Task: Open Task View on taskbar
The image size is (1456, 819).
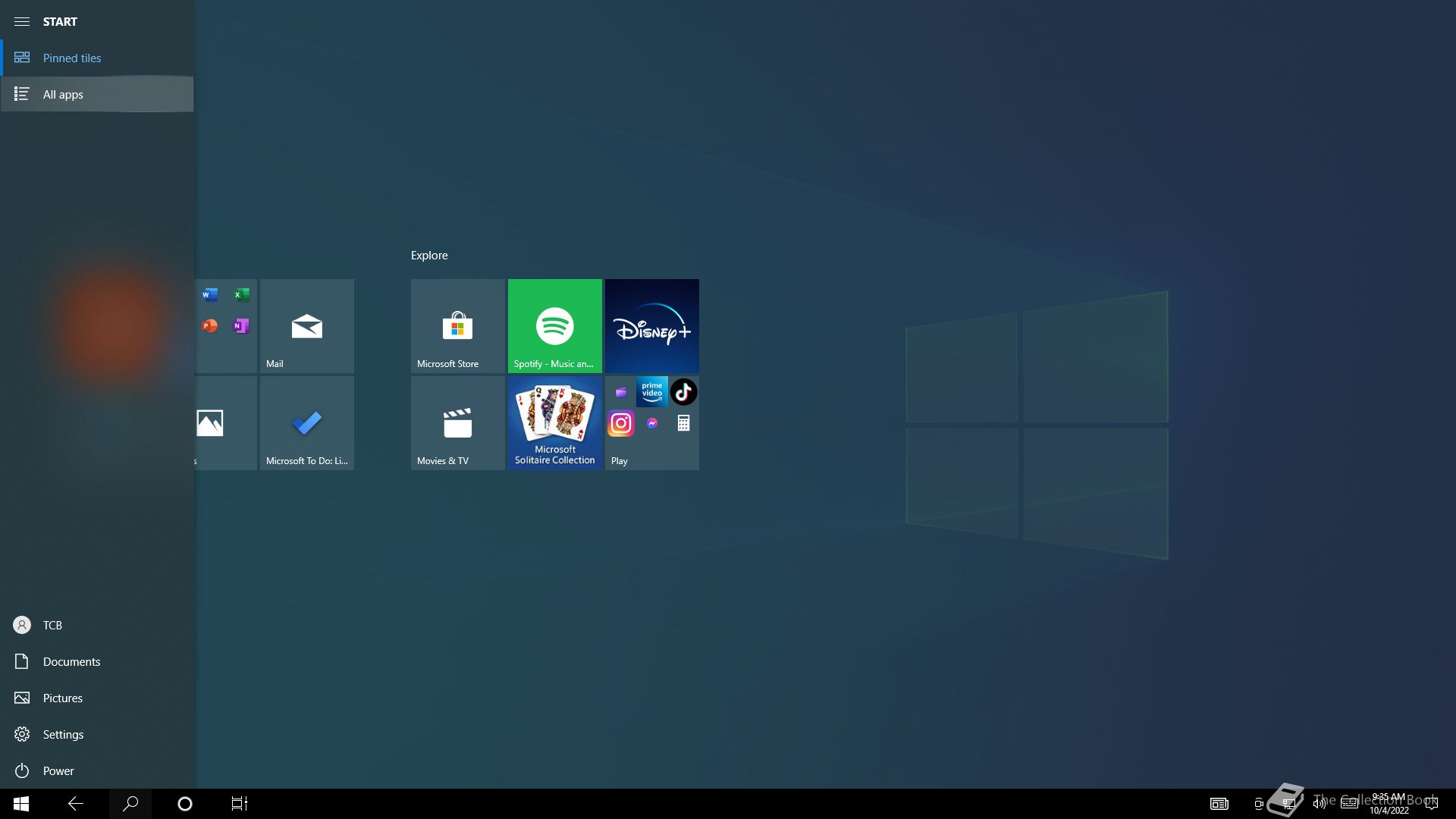Action: (x=240, y=804)
